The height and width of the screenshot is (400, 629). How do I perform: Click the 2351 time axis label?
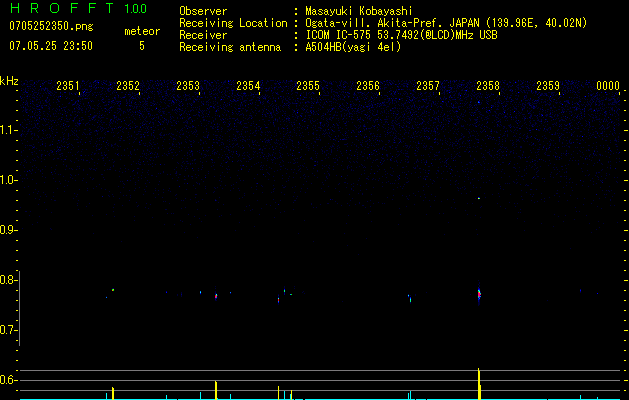point(68,85)
